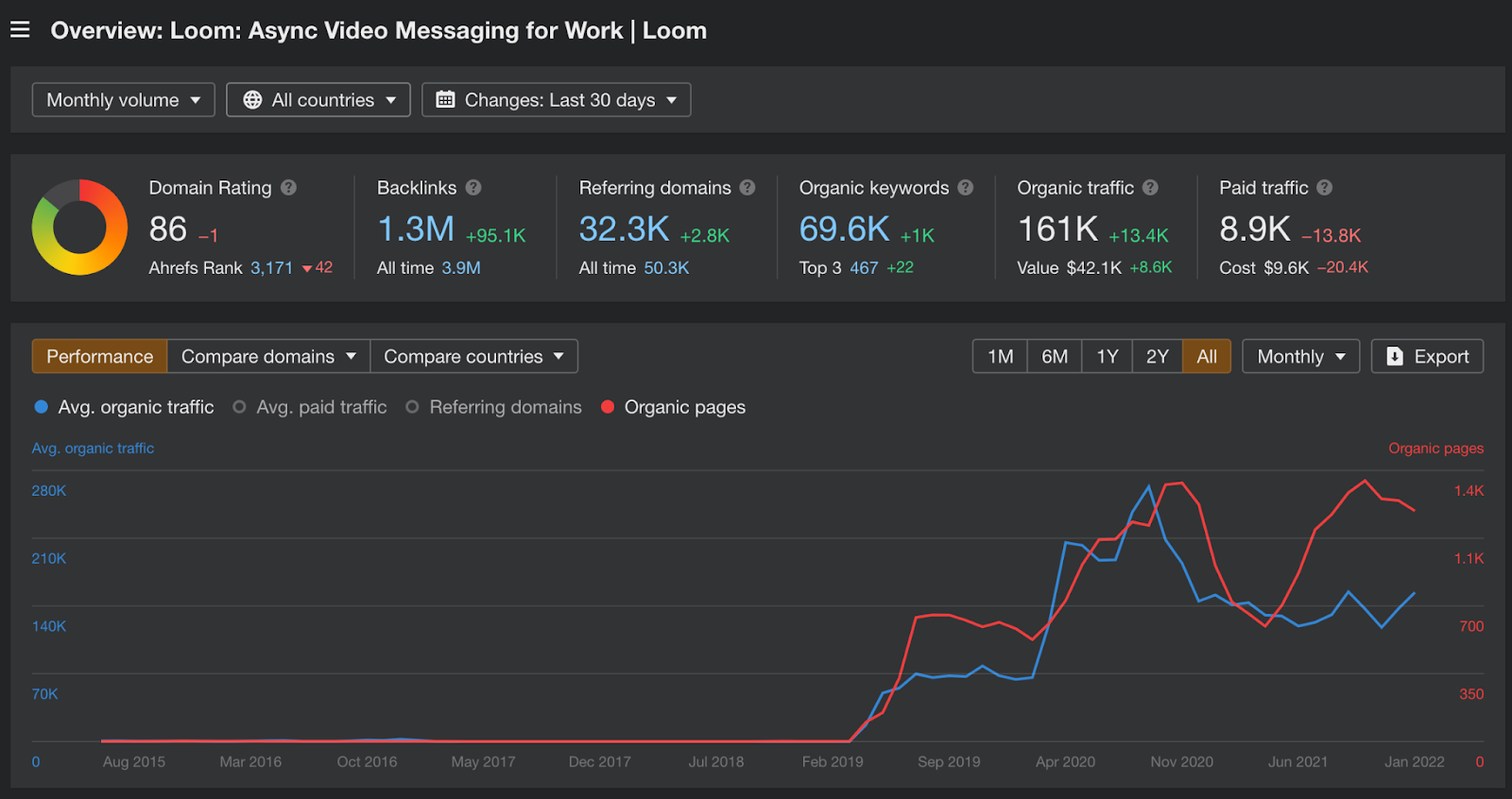Click the Organic traffic help icon
Image resolution: width=1512 pixels, height=799 pixels.
point(1150,188)
